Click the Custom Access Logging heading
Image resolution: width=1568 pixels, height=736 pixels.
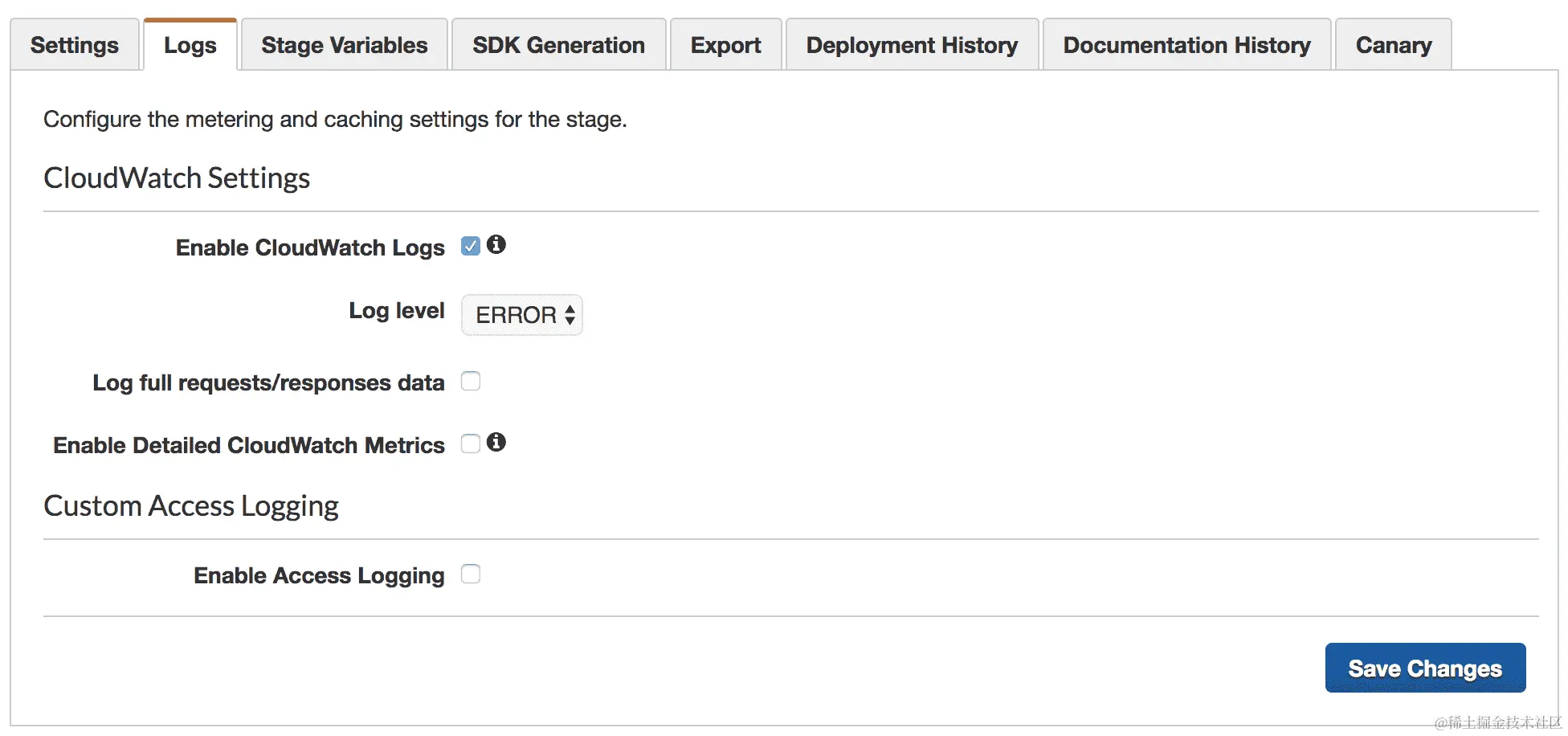(191, 506)
